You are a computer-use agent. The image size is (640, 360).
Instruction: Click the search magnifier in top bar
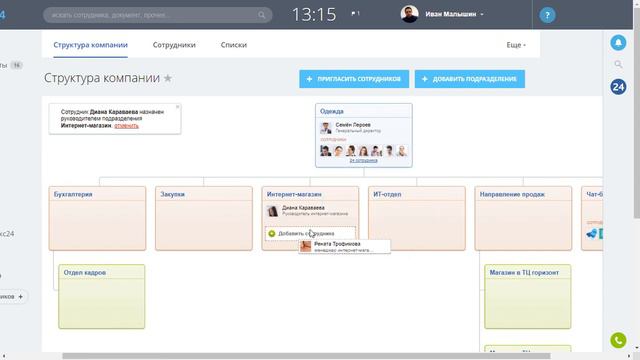point(261,15)
